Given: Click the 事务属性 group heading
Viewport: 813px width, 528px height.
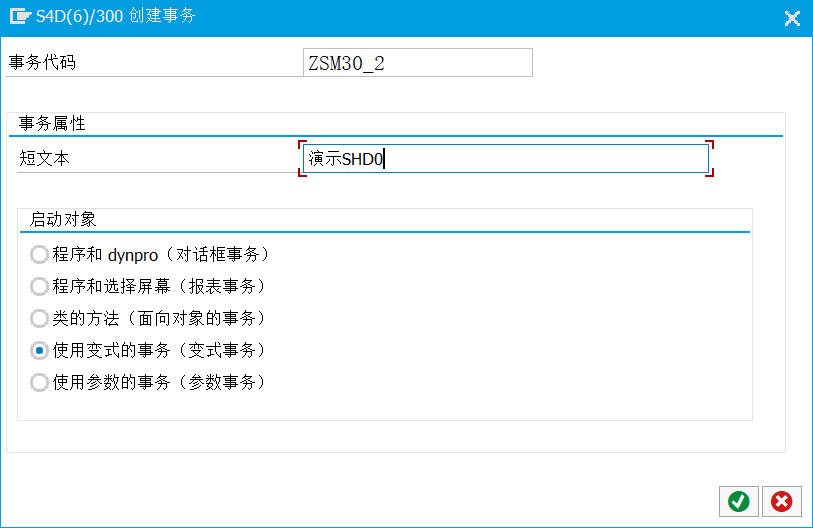Looking at the screenshot, I should tap(52, 123).
